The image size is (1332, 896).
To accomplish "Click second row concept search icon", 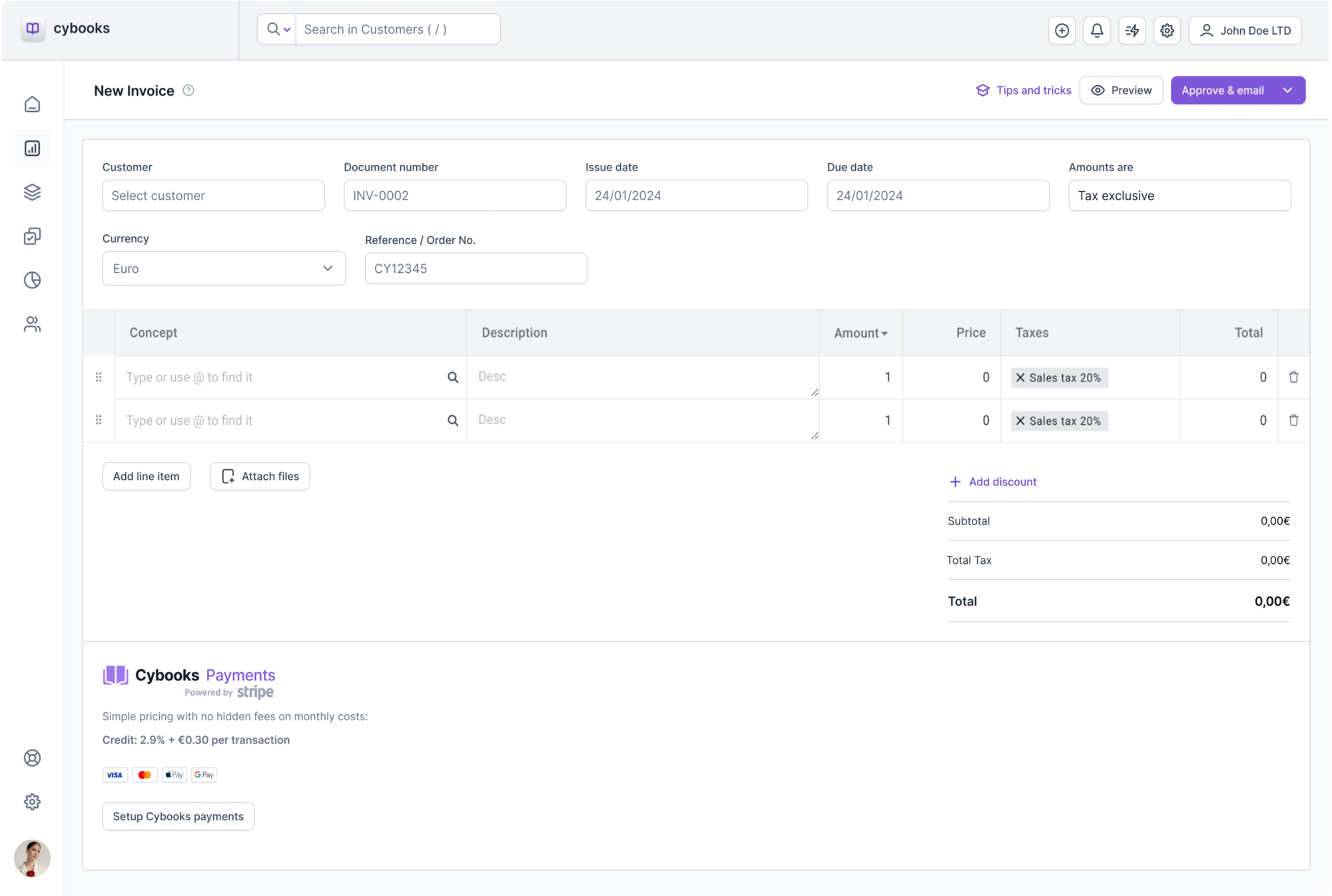I will click(453, 421).
